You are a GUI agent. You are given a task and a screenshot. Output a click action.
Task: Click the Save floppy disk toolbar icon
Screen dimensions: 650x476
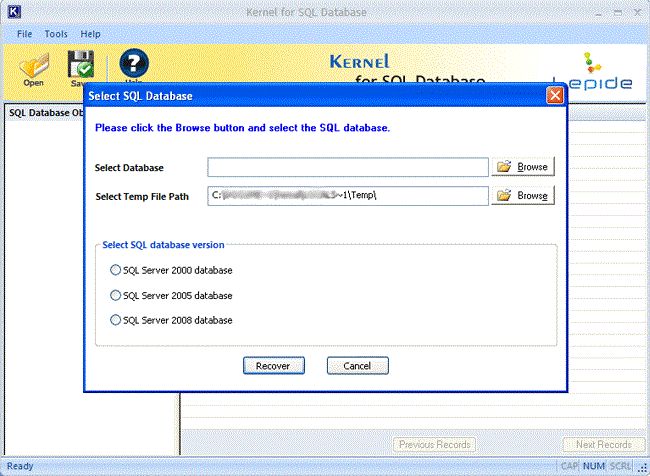80,66
